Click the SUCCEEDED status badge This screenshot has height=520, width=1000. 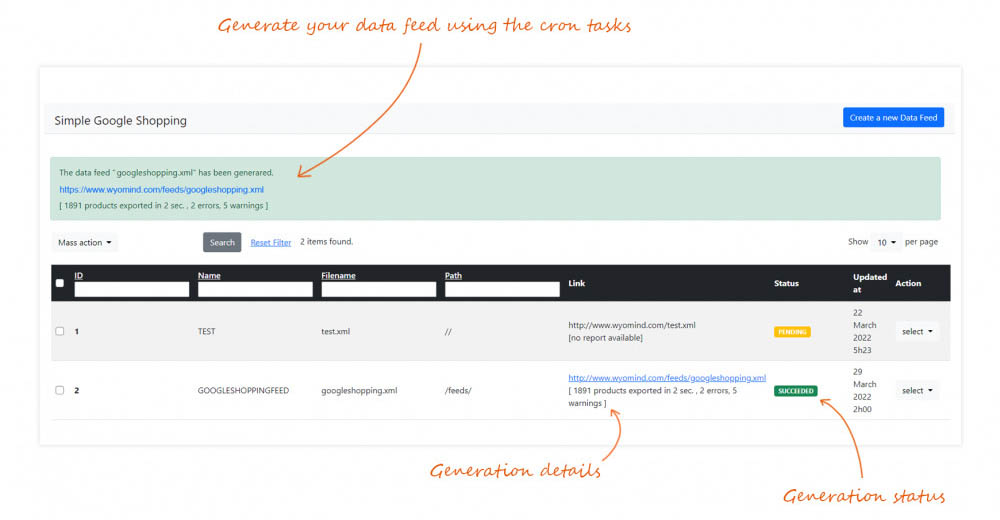(795, 390)
